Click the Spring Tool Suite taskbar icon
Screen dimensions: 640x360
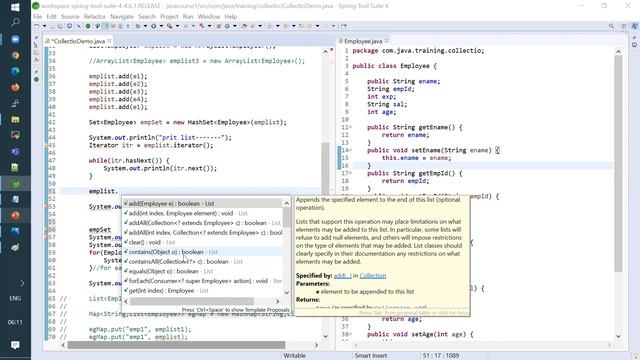15,184
